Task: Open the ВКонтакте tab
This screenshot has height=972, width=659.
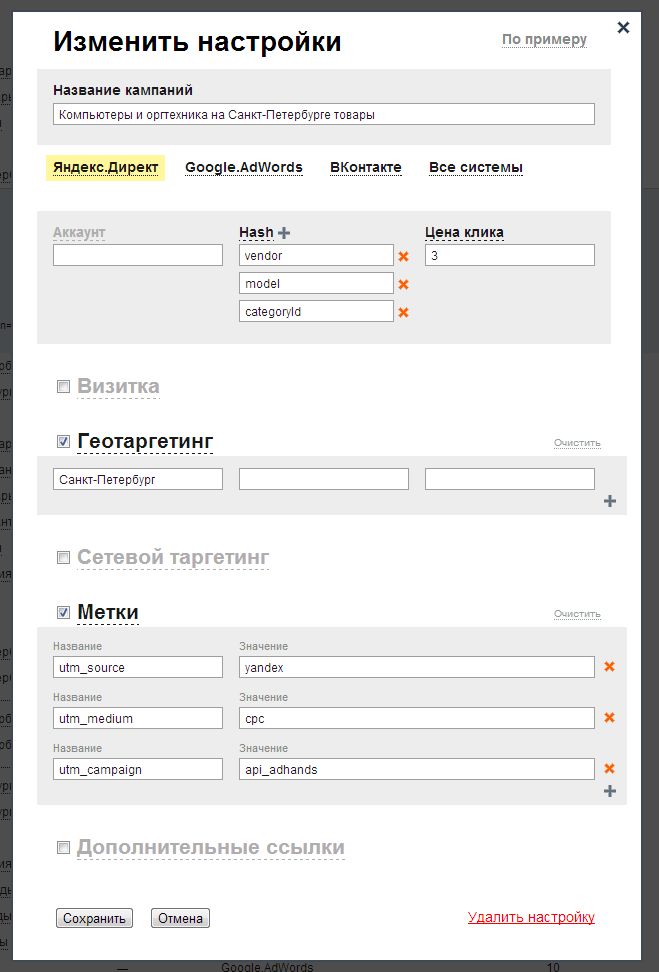Action: point(365,168)
